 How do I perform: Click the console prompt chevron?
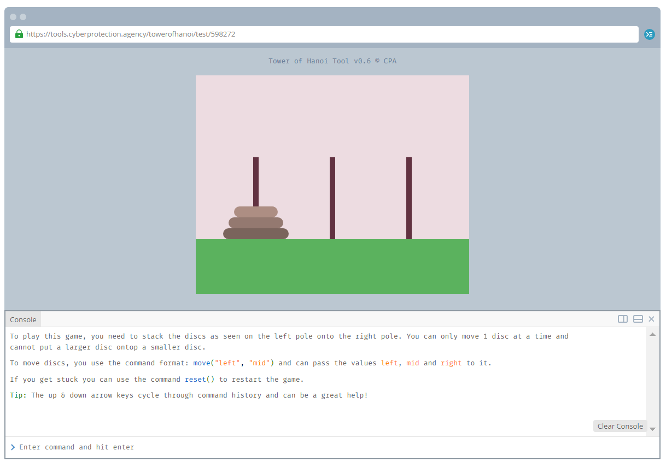pos(12,447)
